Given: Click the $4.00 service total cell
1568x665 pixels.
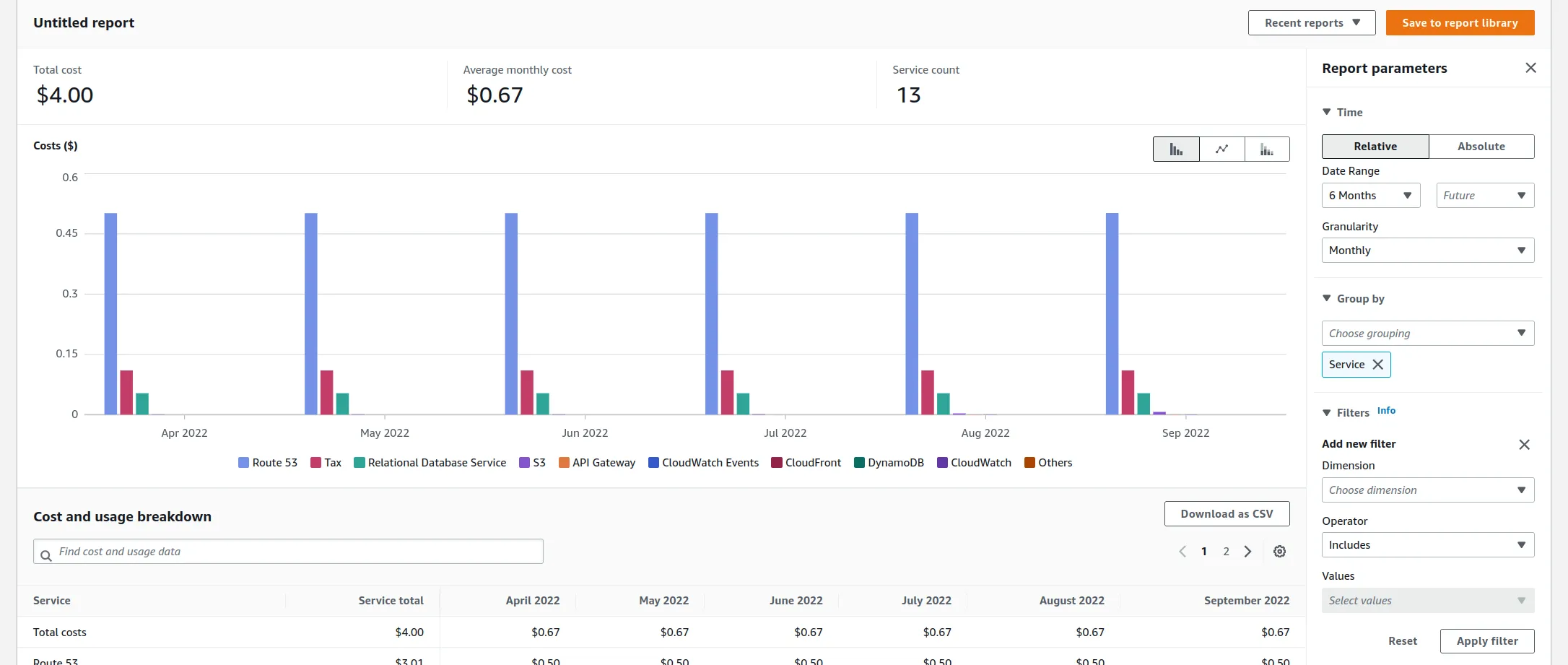Looking at the screenshot, I should click(x=409, y=633).
